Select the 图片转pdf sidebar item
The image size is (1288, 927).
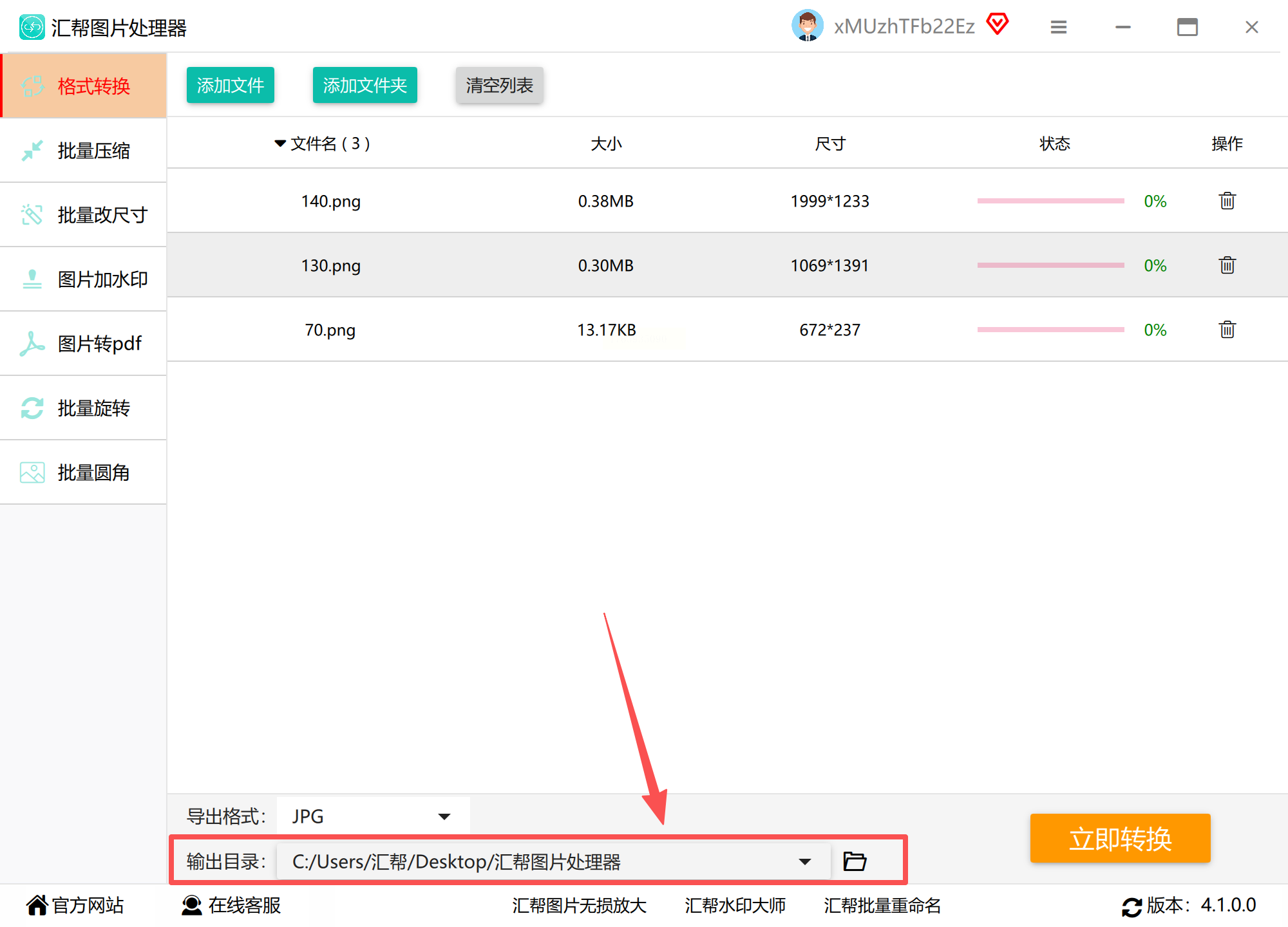click(x=84, y=344)
